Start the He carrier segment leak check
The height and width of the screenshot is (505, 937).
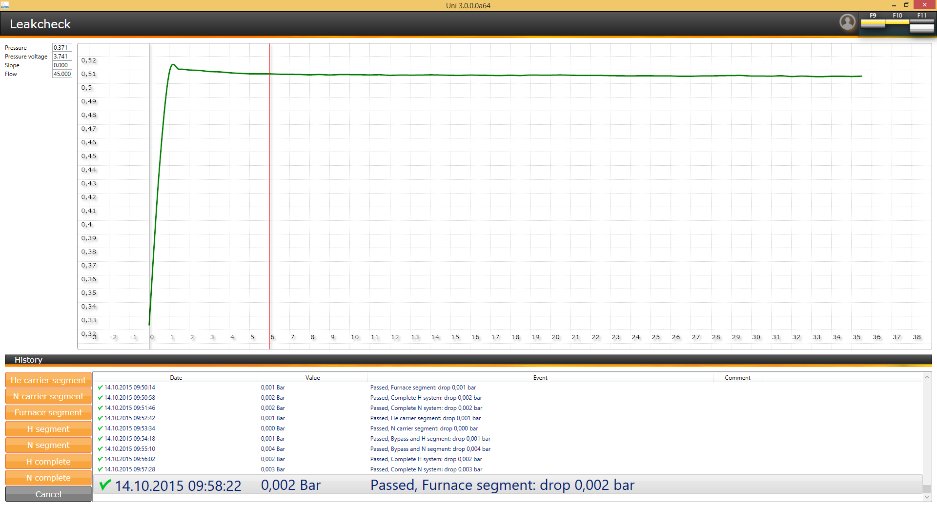click(48, 380)
